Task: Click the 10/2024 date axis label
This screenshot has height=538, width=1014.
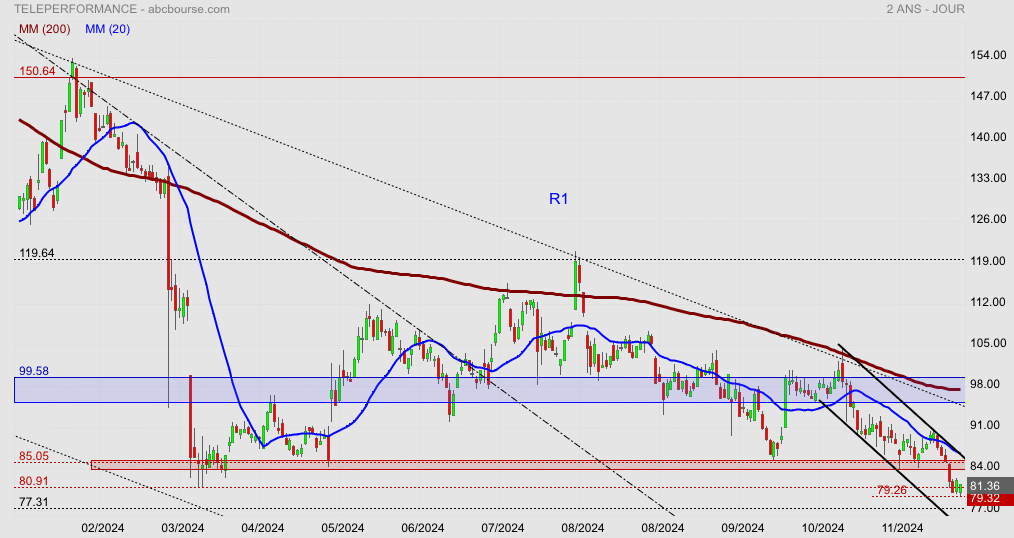Action: pos(822,528)
